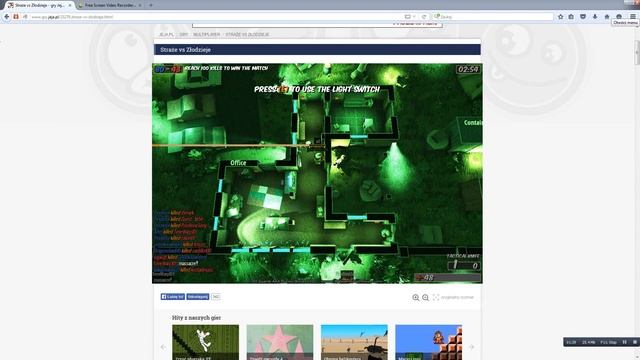Go back with the browser back arrow
640x360 pixels.
[x=7, y=17]
